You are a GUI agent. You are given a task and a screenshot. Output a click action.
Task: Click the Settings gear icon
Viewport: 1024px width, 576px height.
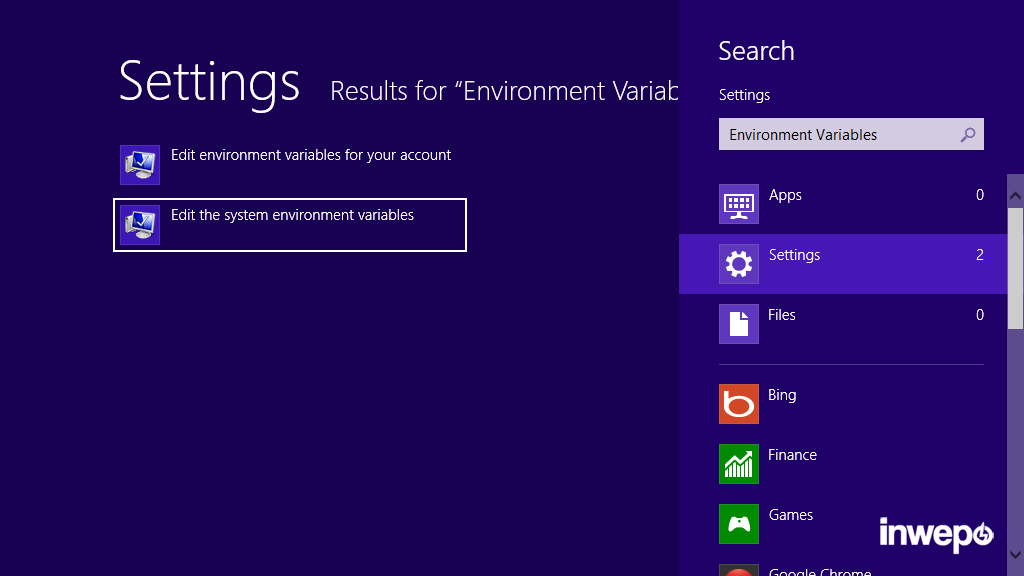click(x=739, y=264)
